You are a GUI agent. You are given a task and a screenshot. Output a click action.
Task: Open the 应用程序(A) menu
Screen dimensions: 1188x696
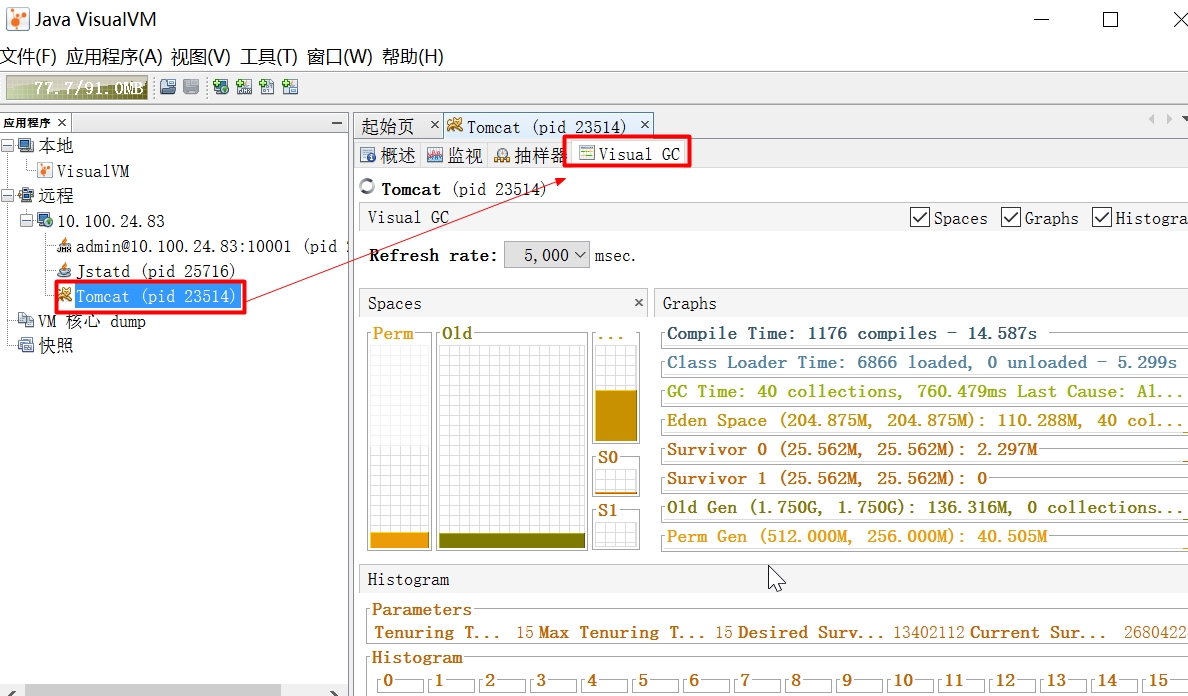click(x=114, y=57)
